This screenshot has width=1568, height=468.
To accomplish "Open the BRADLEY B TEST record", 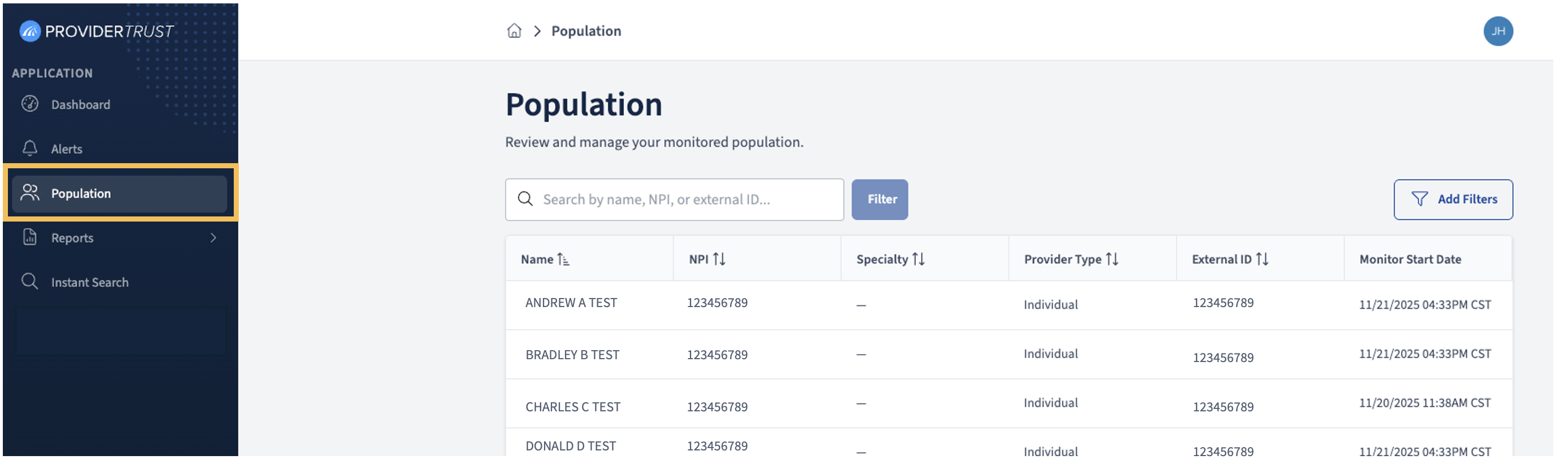I will click(x=572, y=355).
